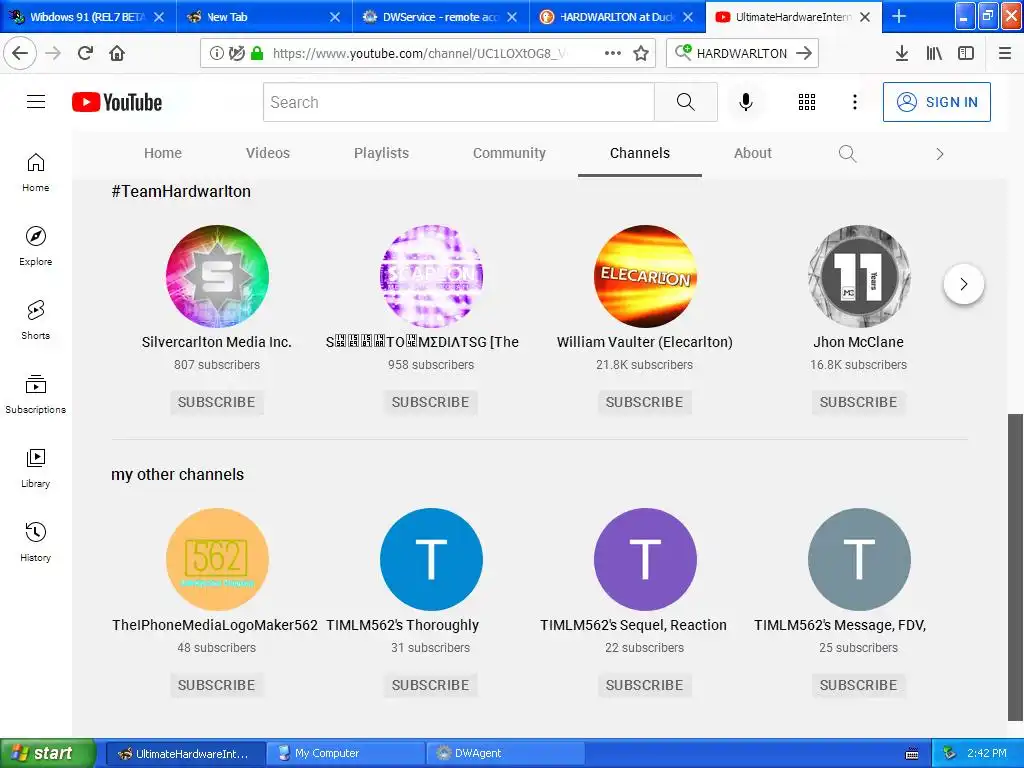Open the YouTube hamburger guide menu
Viewport: 1024px width, 768px height.
(36, 102)
